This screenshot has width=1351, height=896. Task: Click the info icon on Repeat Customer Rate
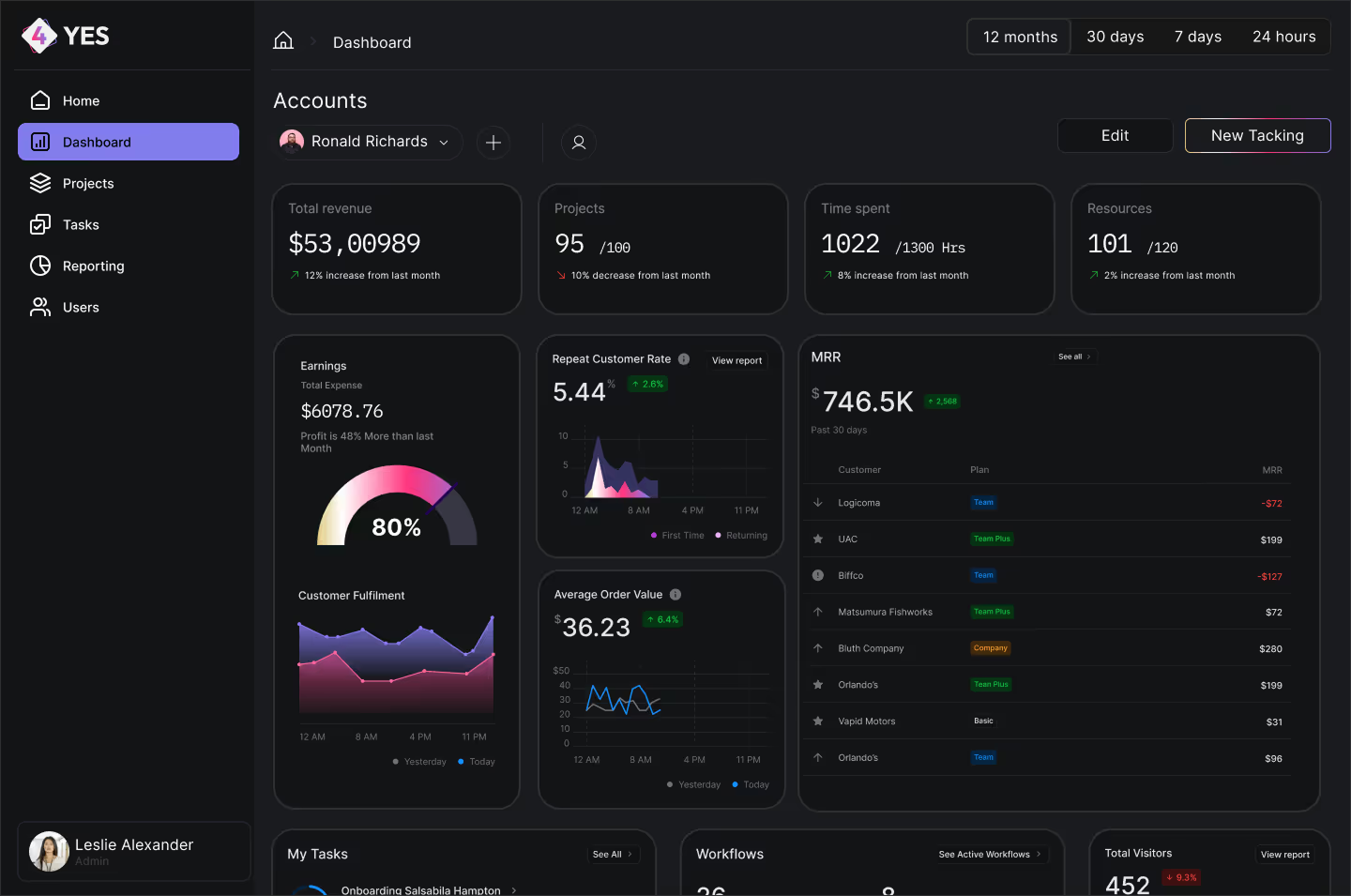(683, 358)
